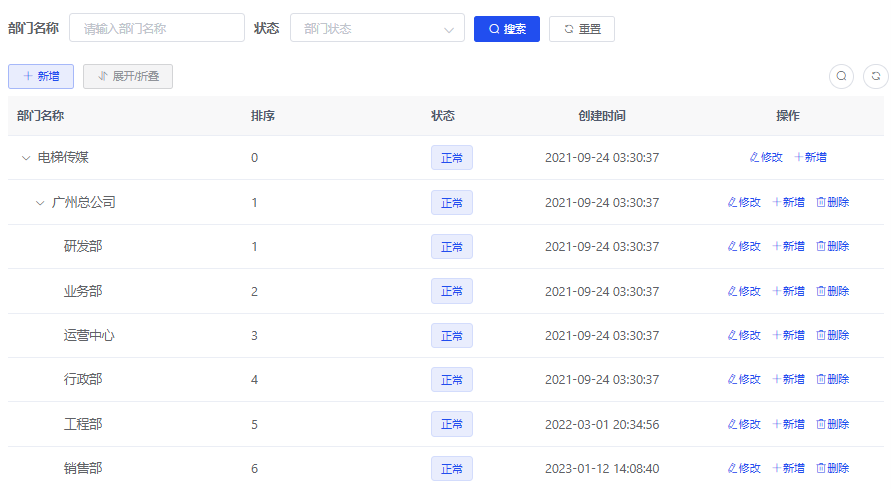Click 修改 edit icon for 运营中心 row
The height and width of the screenshot is (489, 891).
tap(733, 336)
